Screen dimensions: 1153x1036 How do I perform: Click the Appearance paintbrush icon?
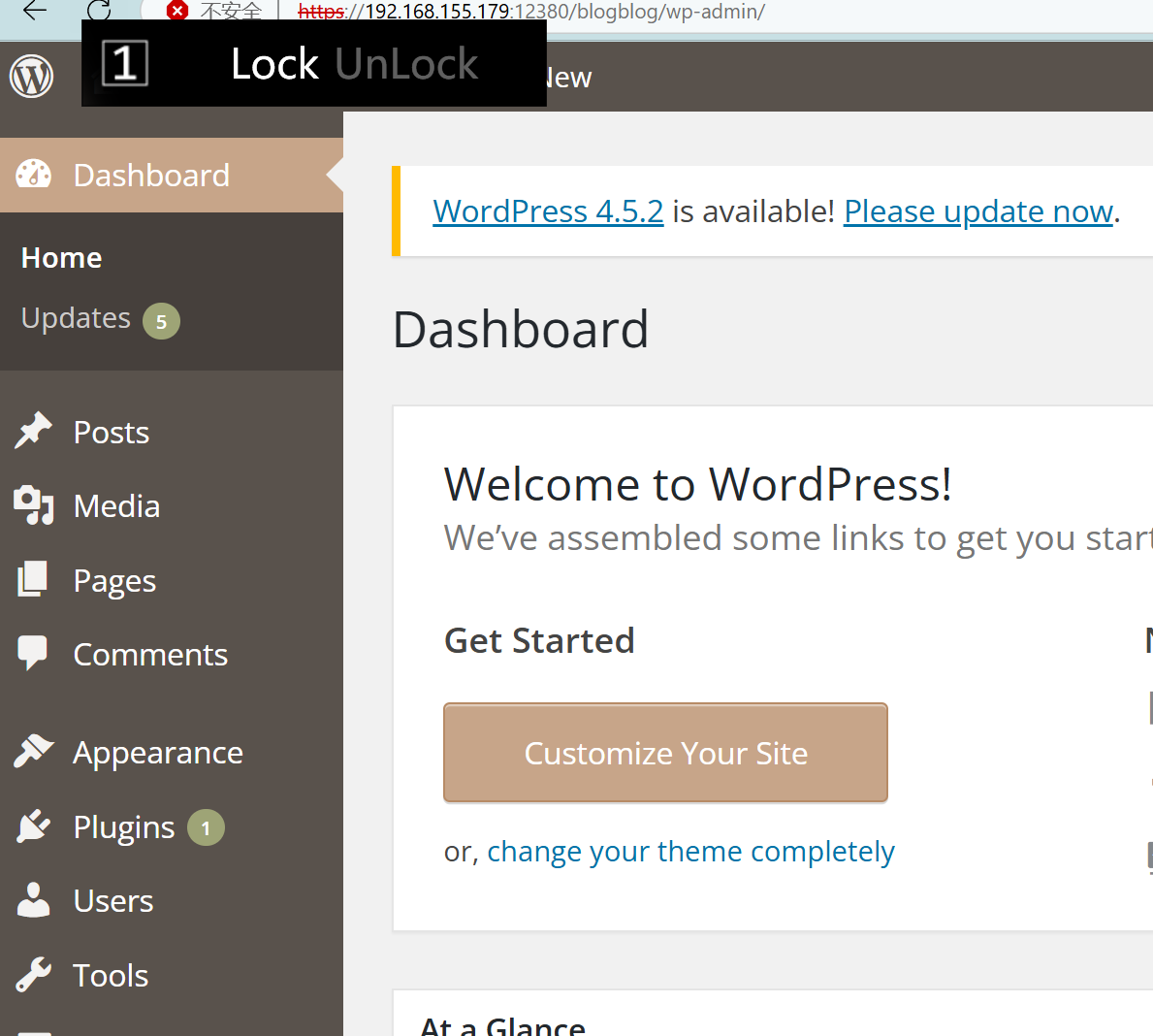33,751
